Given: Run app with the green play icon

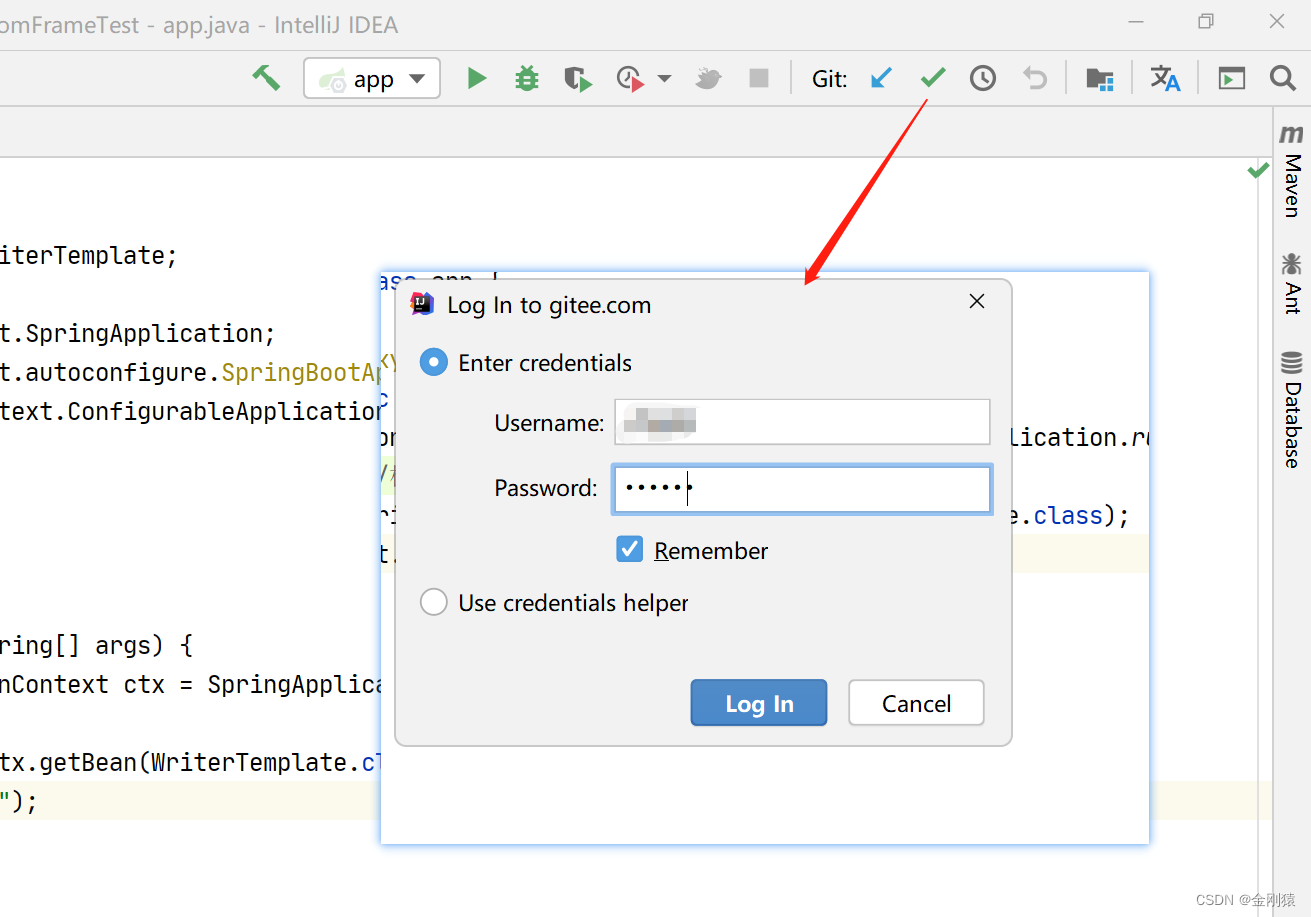Looking at the screenshot, I should pos(477,78).
